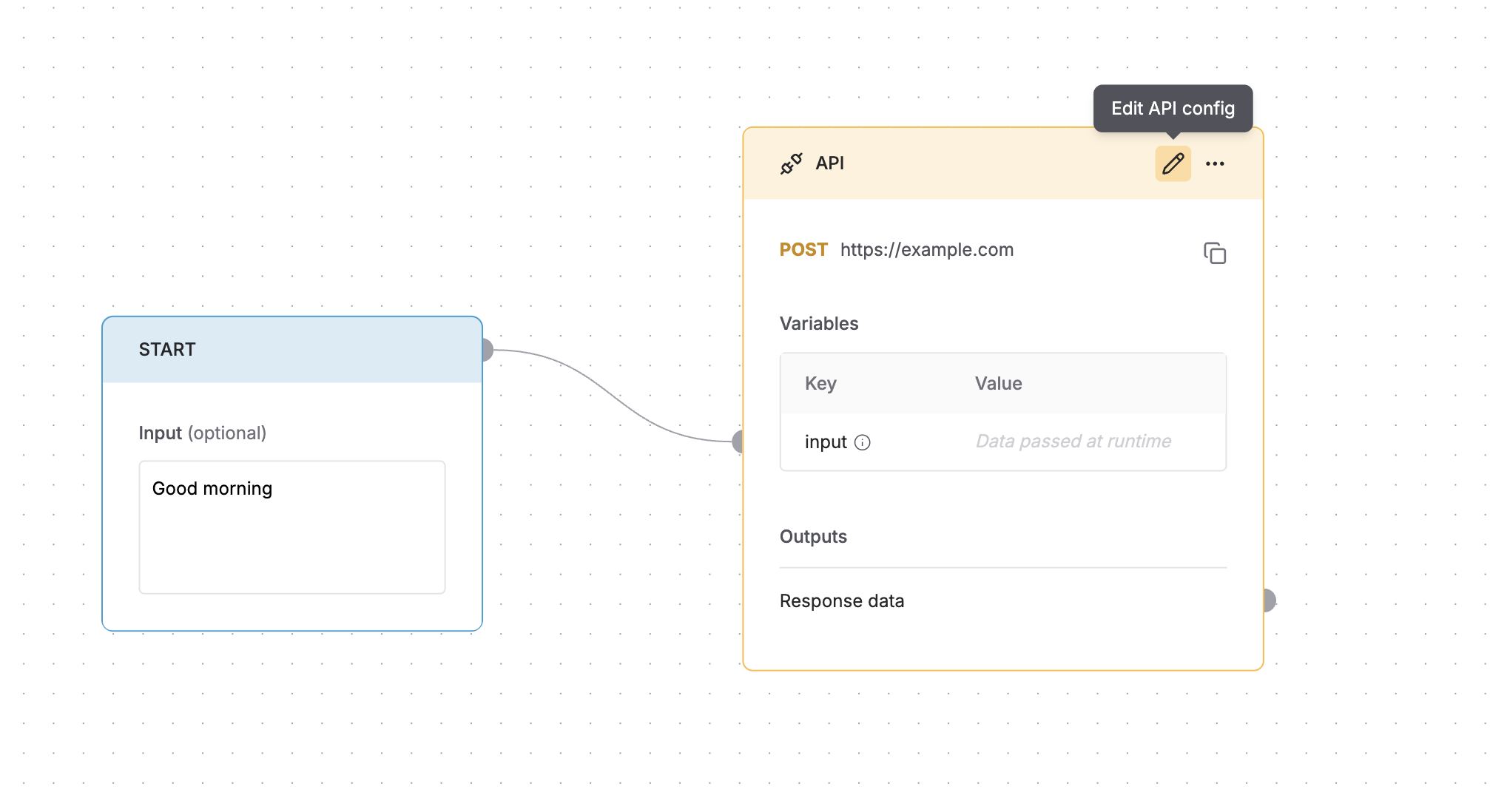Click the info icon beside the input variable
The height and width of the screenshot is (812, 1490).
[x=863, y=442]
